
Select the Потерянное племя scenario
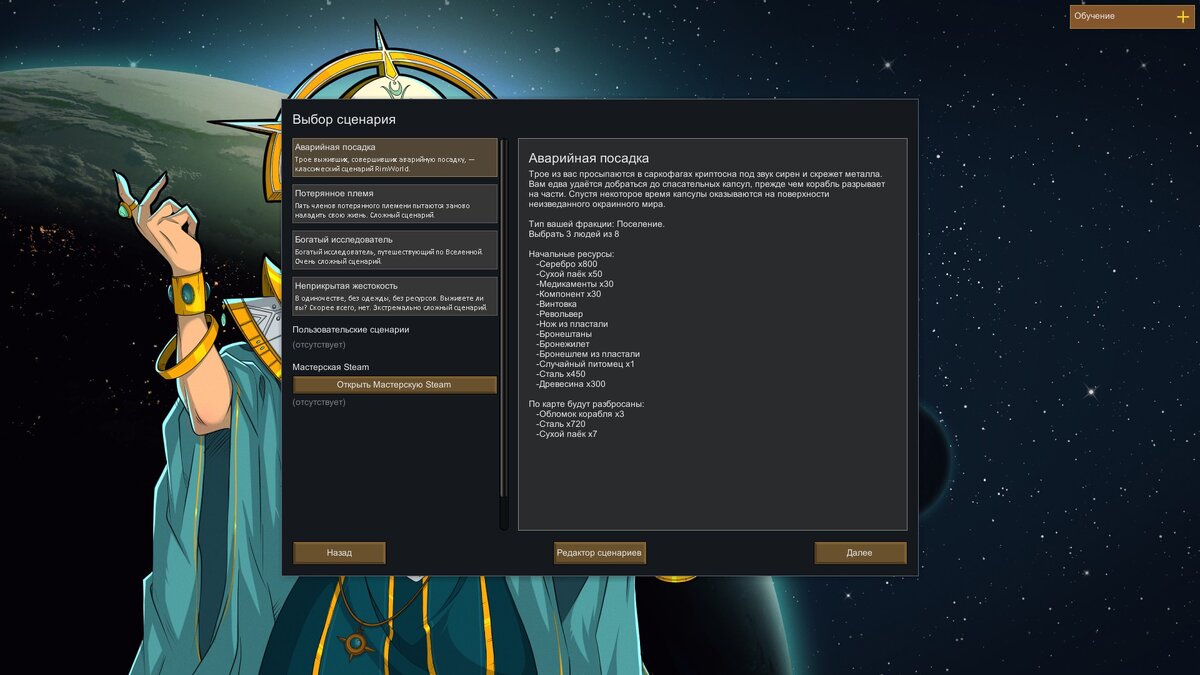pyautogui.click(x=395, y=204)
